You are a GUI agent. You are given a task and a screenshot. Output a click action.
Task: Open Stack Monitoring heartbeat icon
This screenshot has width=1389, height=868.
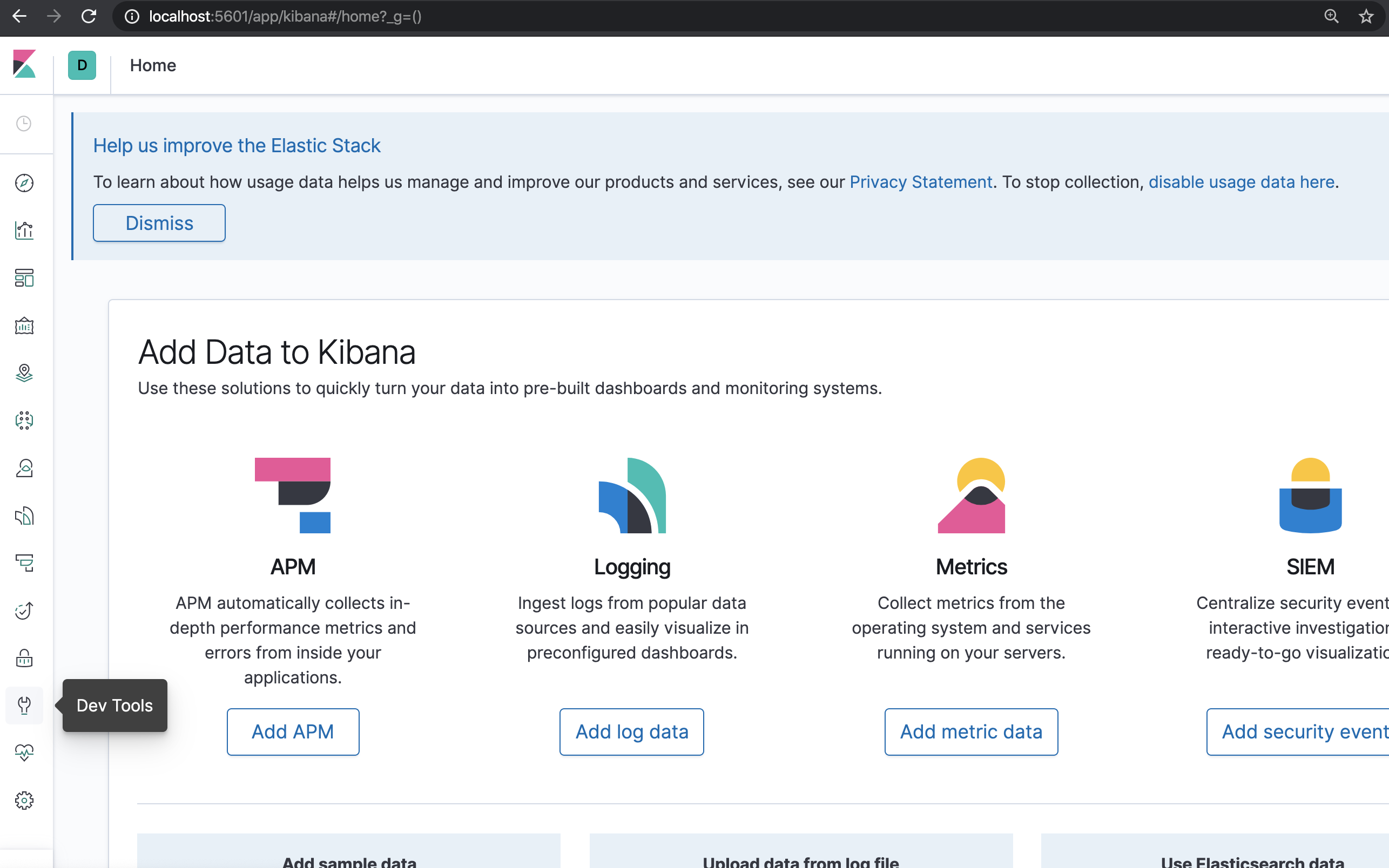click(x=24, y=752)
